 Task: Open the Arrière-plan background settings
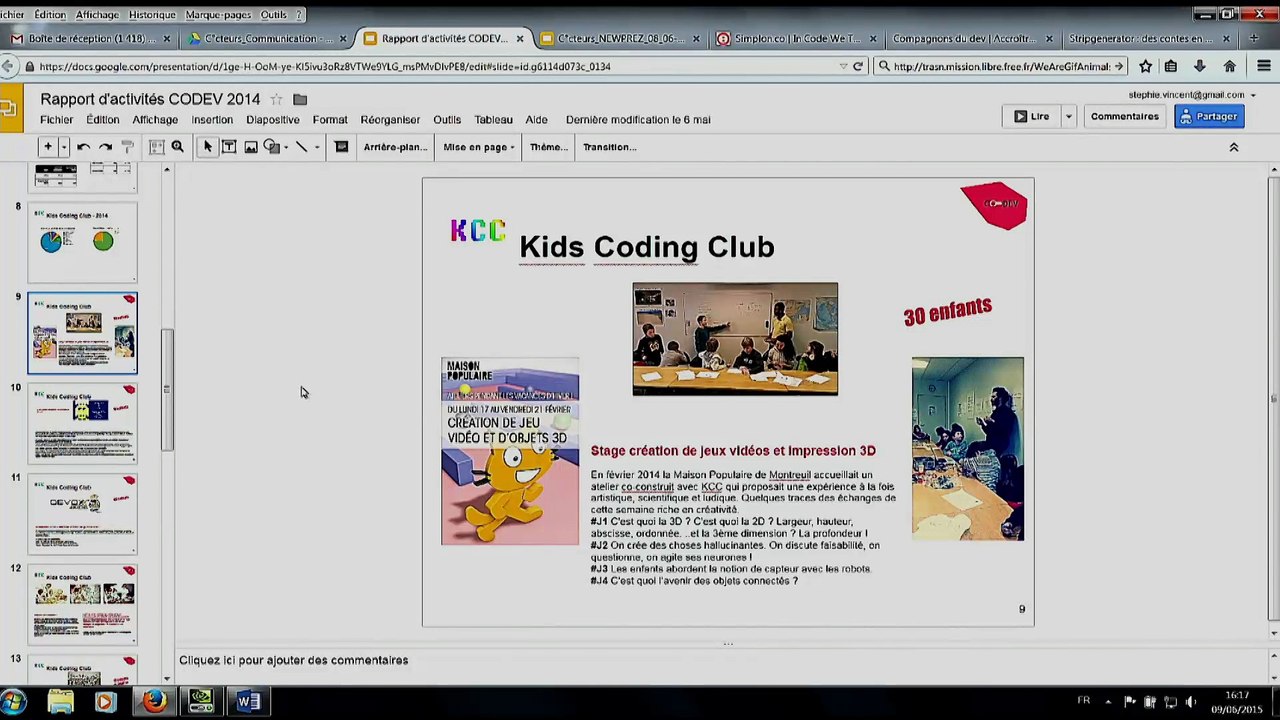coord(395,147)
